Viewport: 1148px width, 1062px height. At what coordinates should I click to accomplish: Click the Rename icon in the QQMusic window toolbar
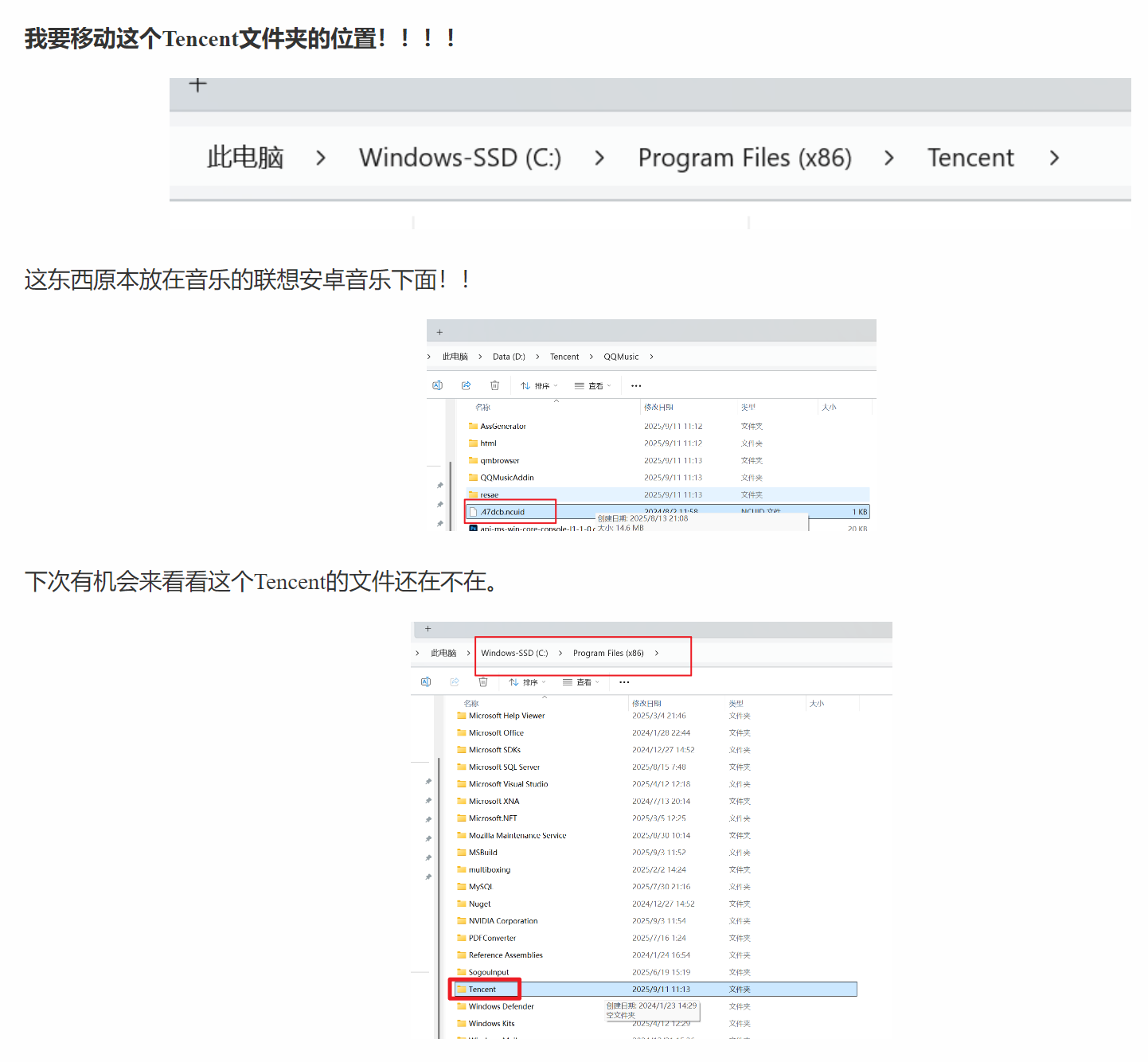pyautogui.click(x=437, y=385)
